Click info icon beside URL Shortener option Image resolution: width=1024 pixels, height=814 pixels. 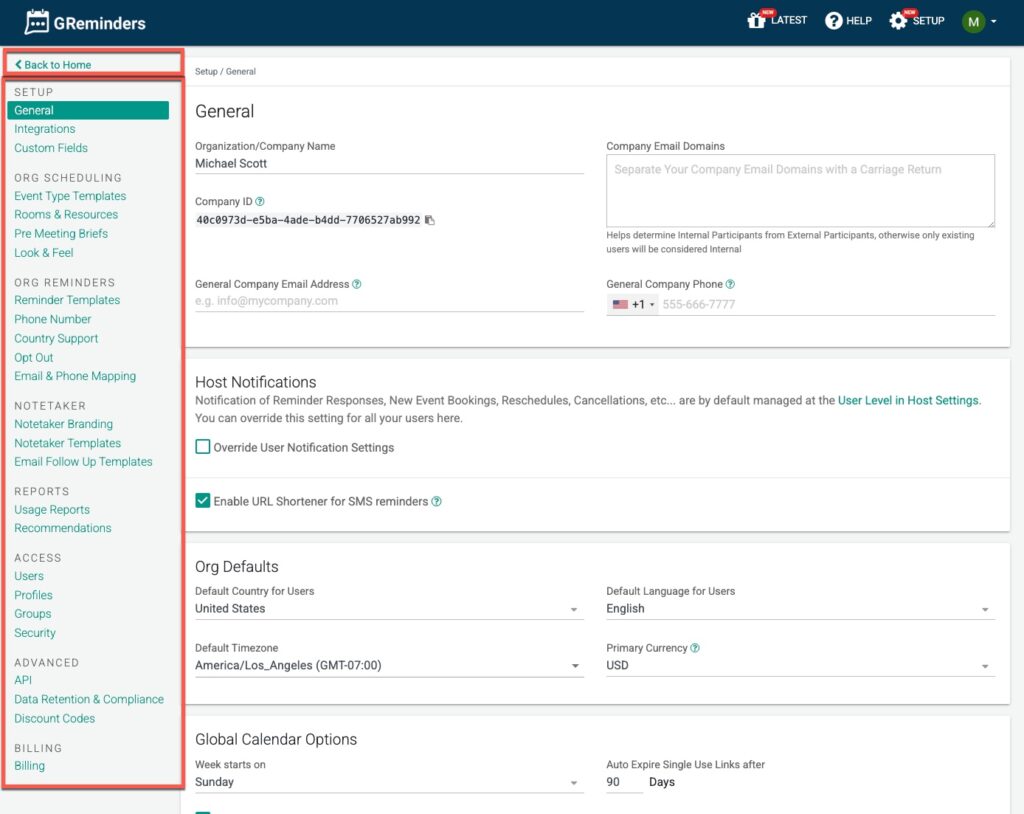436,502
